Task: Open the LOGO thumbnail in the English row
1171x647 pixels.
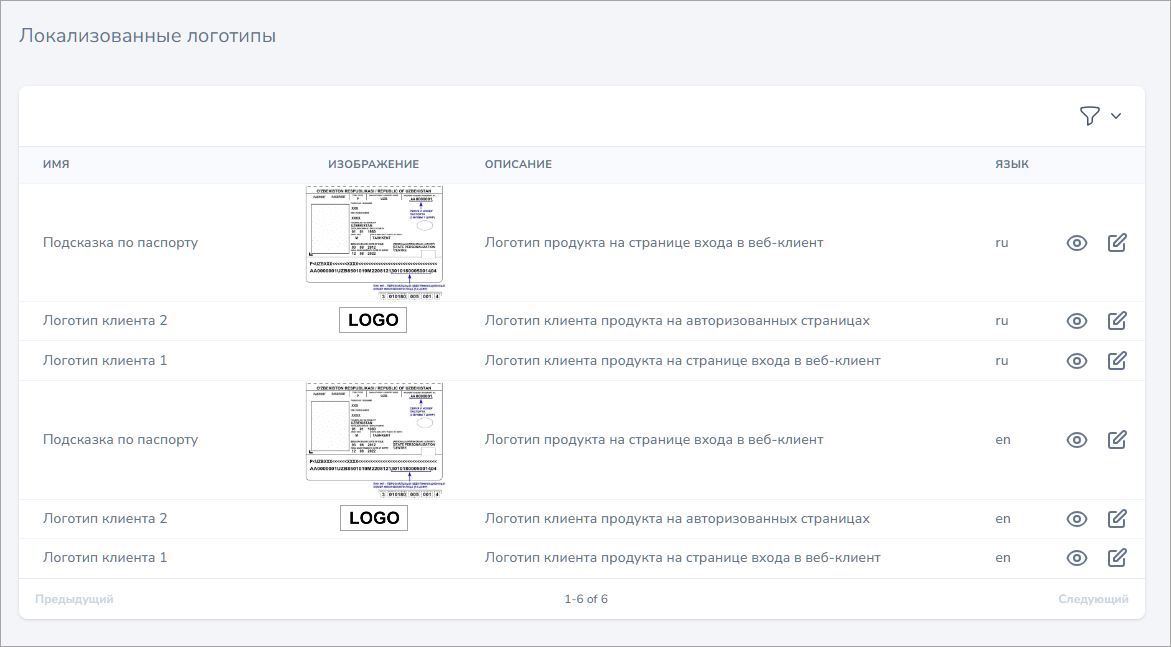Action: pyautogui.click(x=374, y=518)
